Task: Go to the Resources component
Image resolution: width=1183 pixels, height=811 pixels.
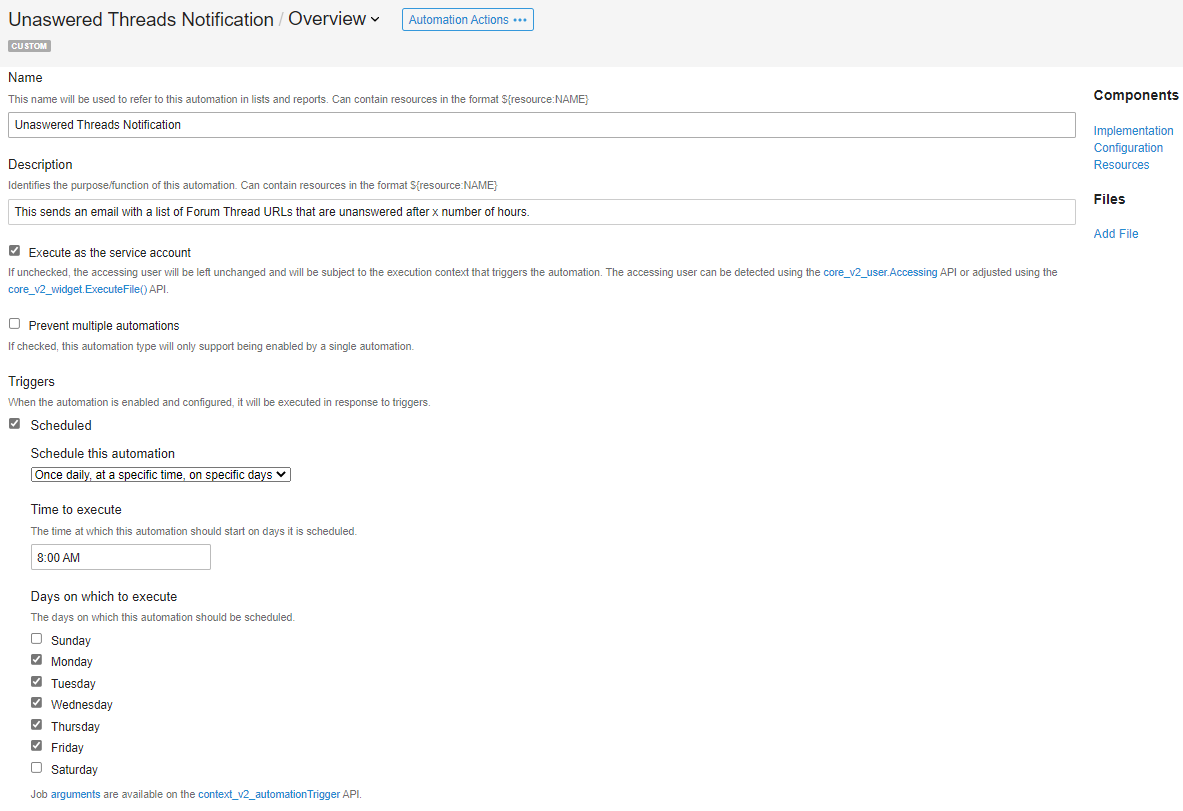Action: point(1121,165)
